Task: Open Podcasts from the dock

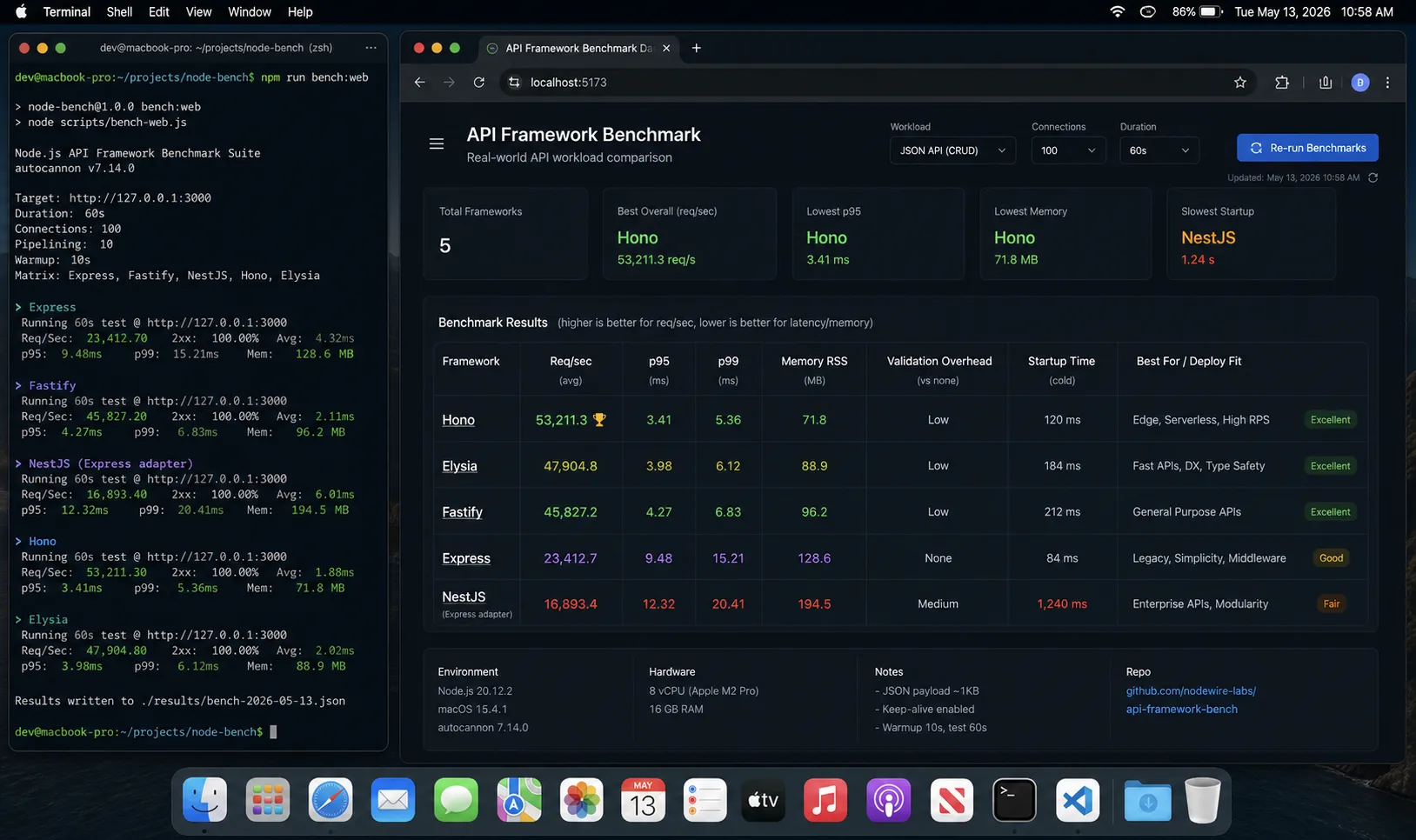Action: pos(888,799)
